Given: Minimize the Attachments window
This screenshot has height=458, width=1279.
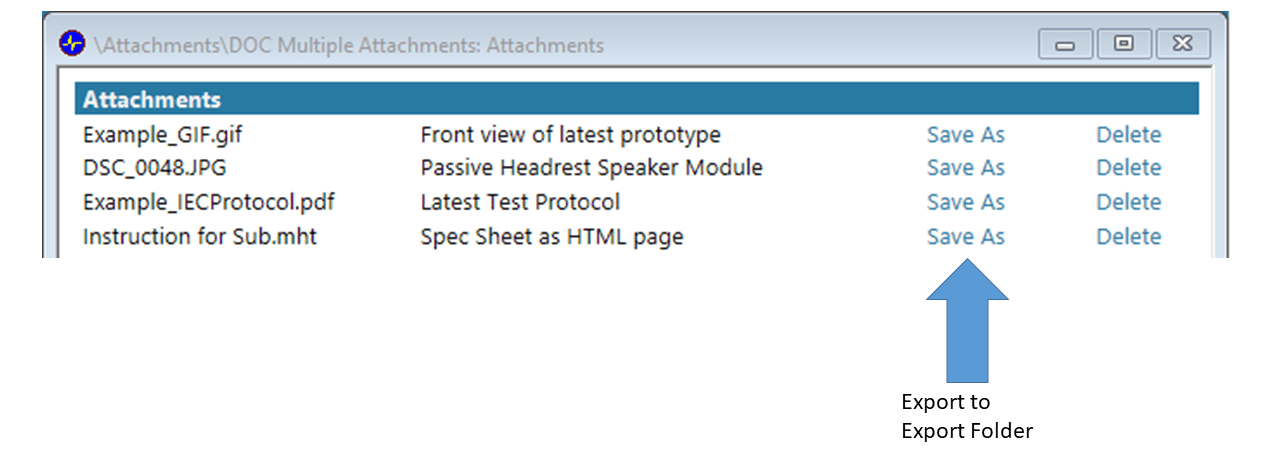Looking at the screenshot, I should coord(1065,44).
